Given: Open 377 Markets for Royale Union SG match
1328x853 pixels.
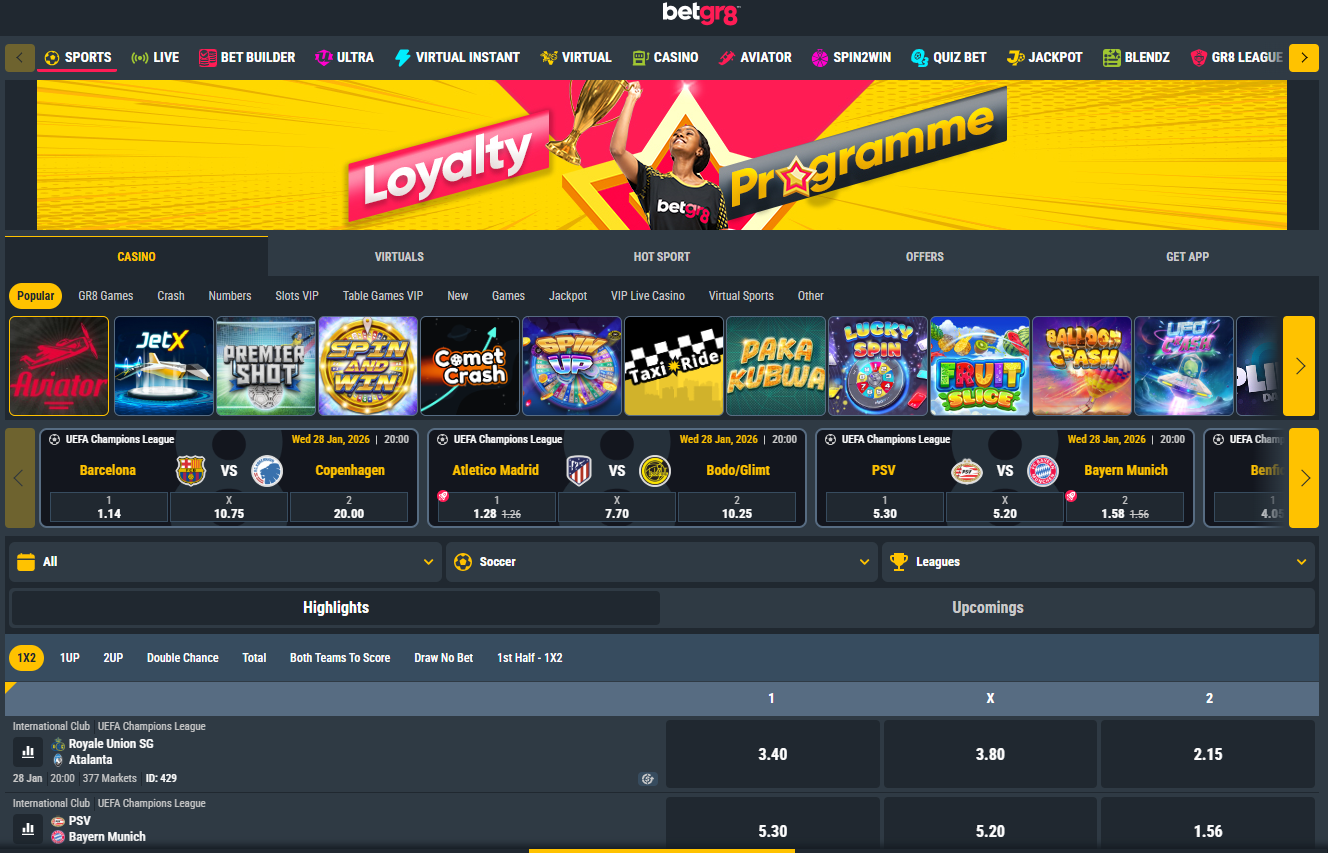Looking at the screenshot, I should (x=110, y=778).
